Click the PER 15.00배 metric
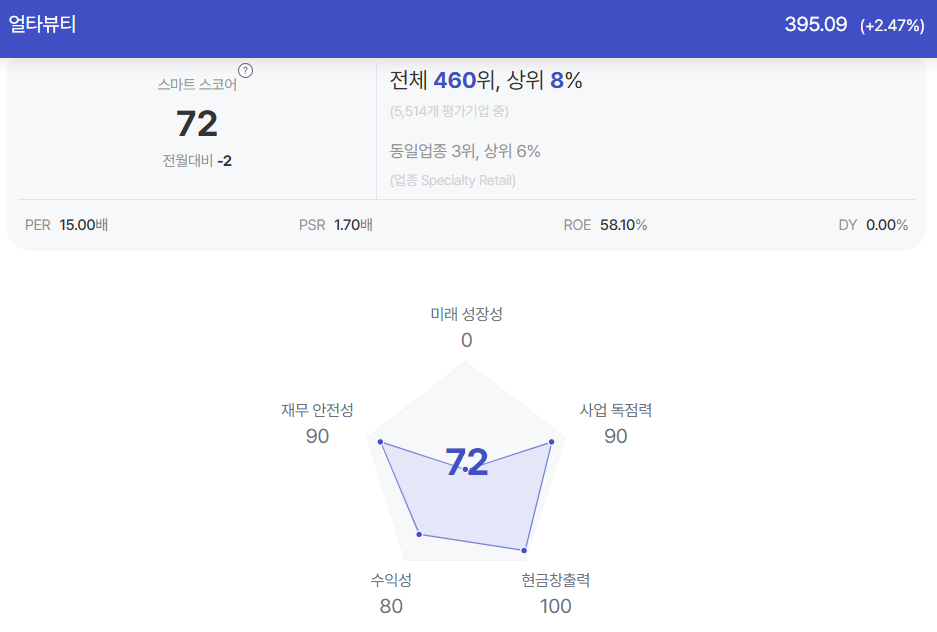The image size is (937, 632). point(66,225)
